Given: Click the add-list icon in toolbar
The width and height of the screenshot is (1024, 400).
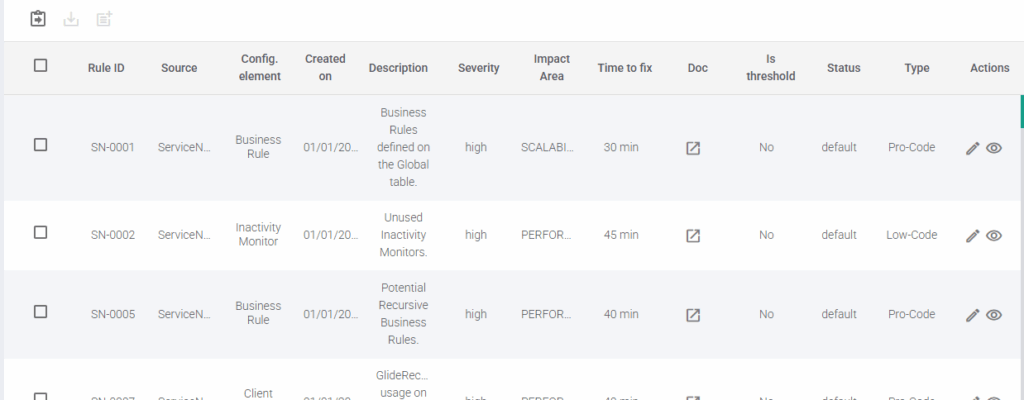Looking at the screenshot, I should (x=104, y=19).
